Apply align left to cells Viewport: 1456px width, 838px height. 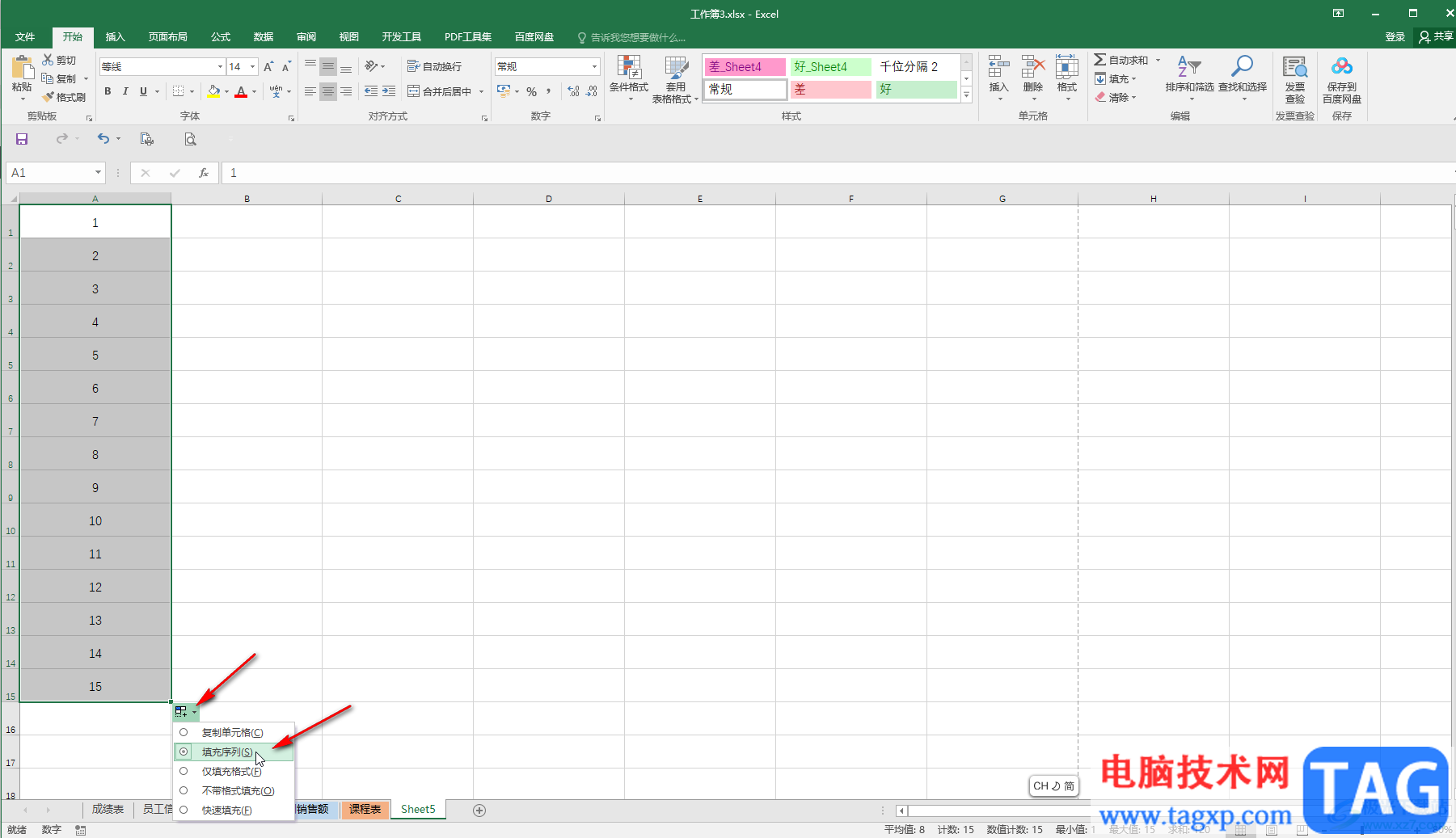[x=310, y=91]
